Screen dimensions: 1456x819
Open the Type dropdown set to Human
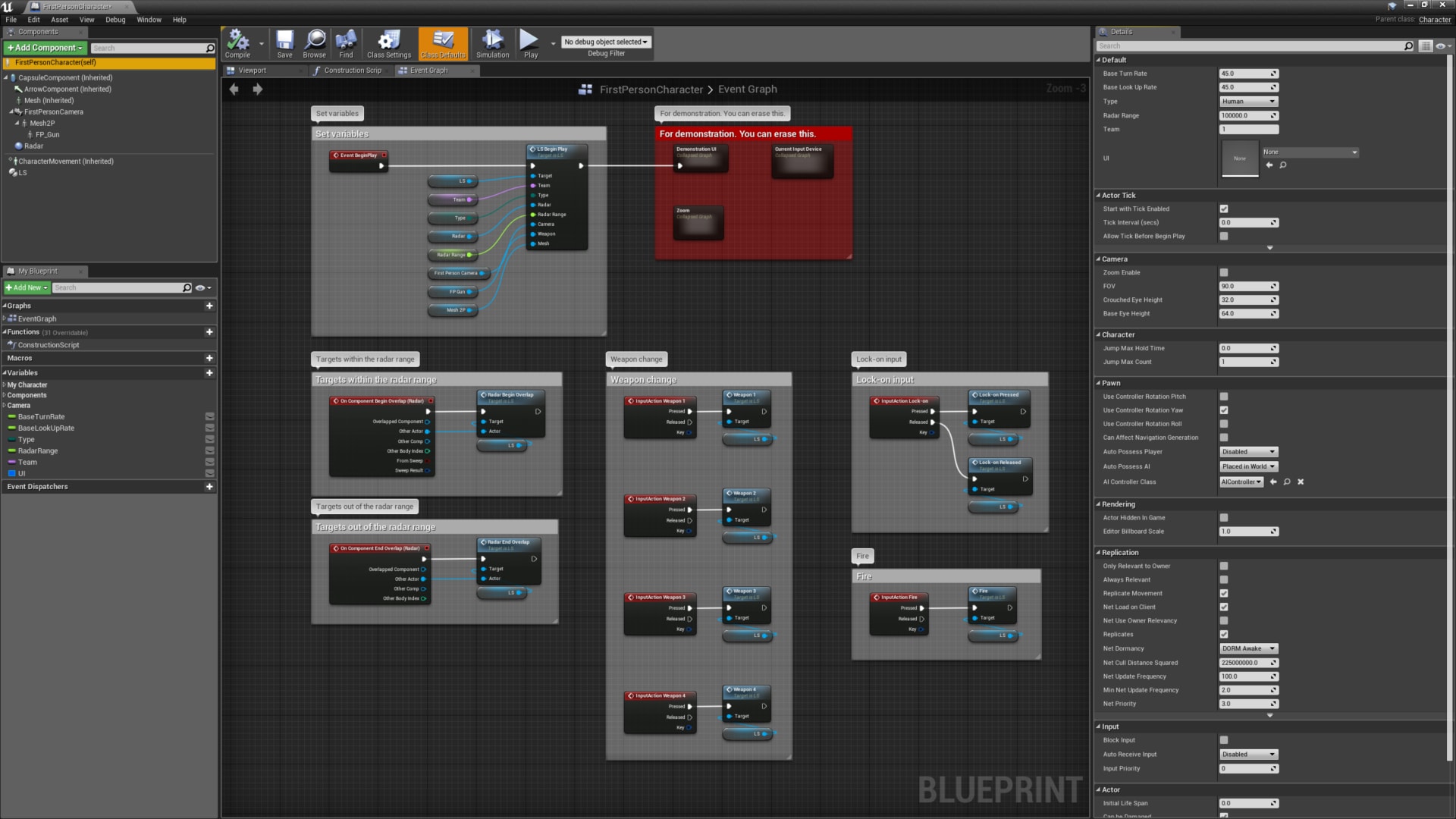(1248, 101)
